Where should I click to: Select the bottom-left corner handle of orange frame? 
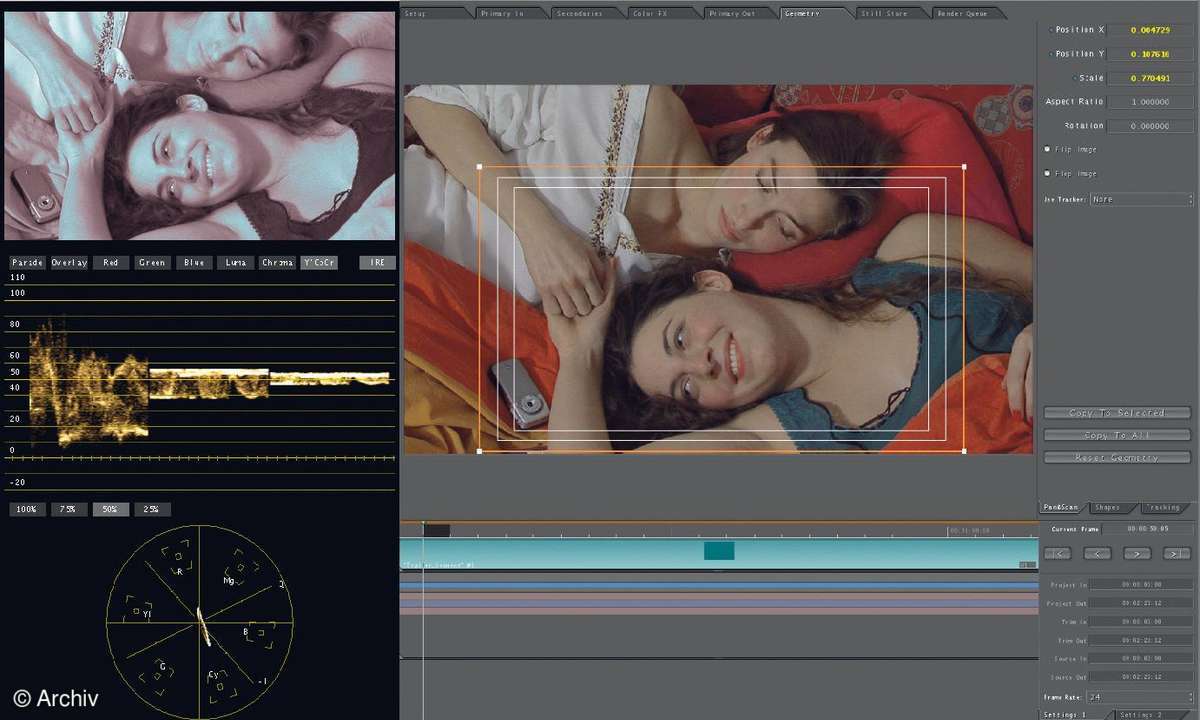[479, 451]
